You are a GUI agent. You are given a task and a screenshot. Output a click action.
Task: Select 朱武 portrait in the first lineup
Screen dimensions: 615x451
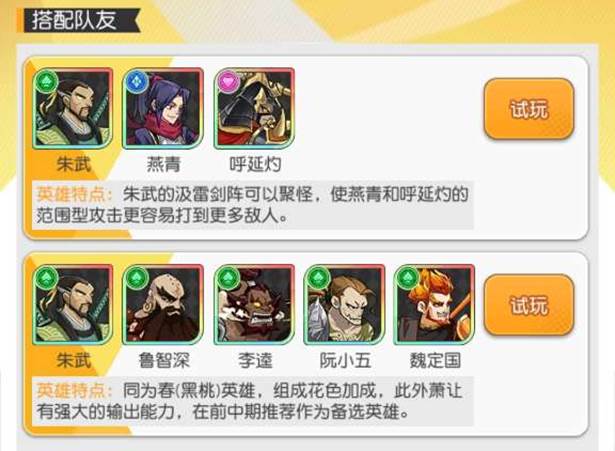coord(73,108)
